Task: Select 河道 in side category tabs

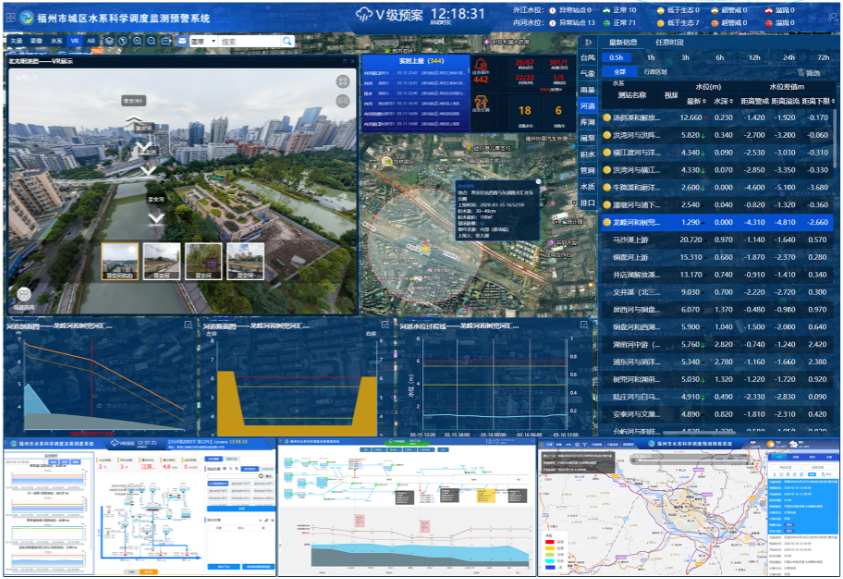Action: 587,105
